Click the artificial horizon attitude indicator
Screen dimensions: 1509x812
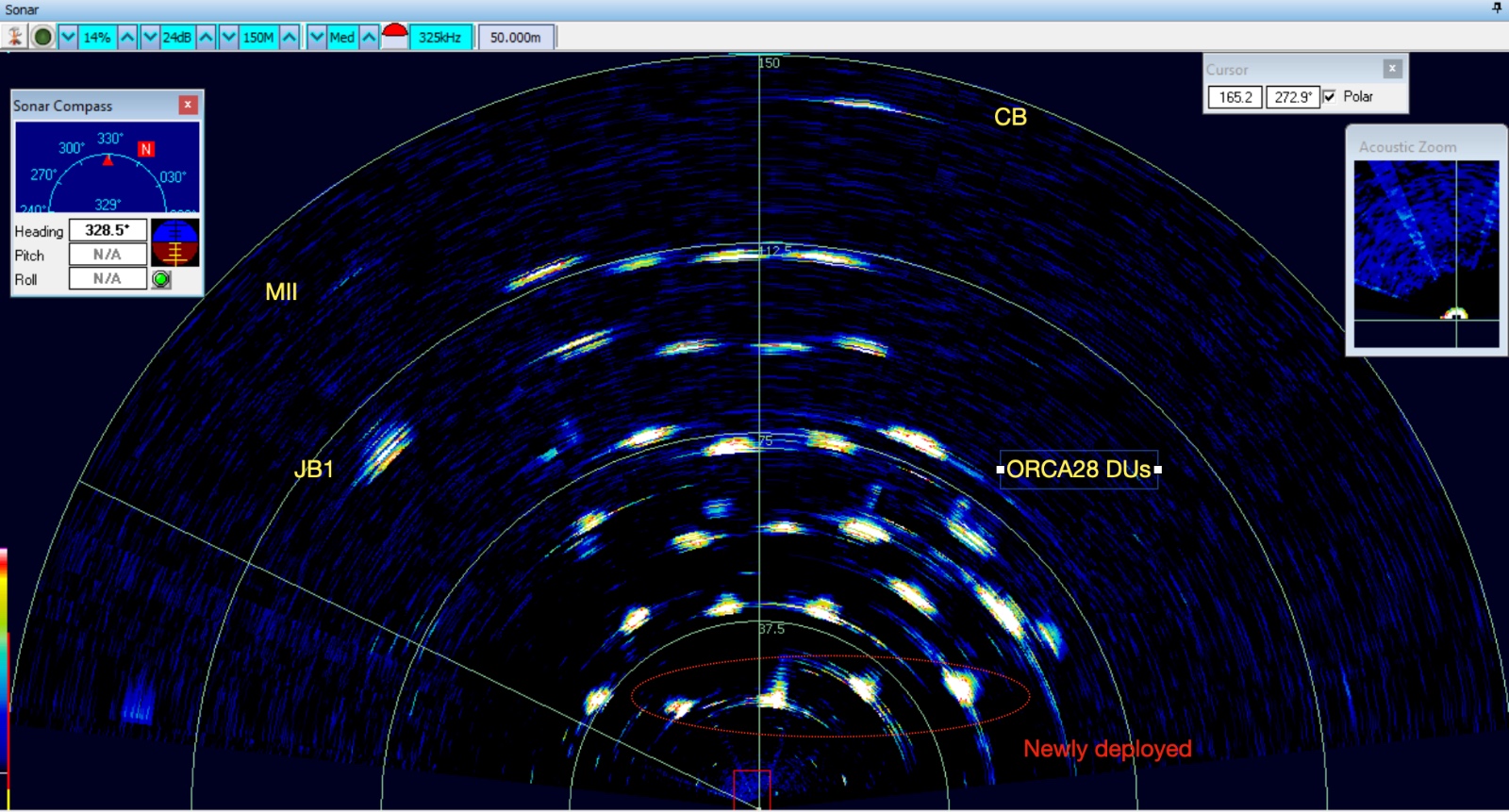click(x=174, y=242)
